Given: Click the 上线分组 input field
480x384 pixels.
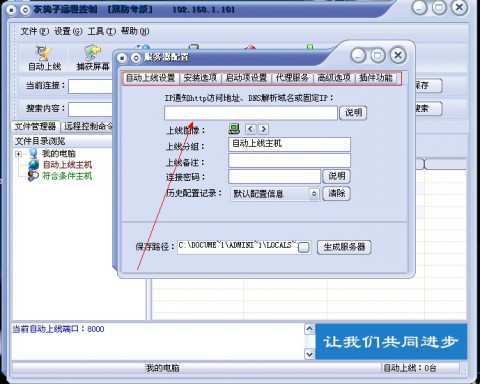Looking at the screenshot, I should point(289,144).
